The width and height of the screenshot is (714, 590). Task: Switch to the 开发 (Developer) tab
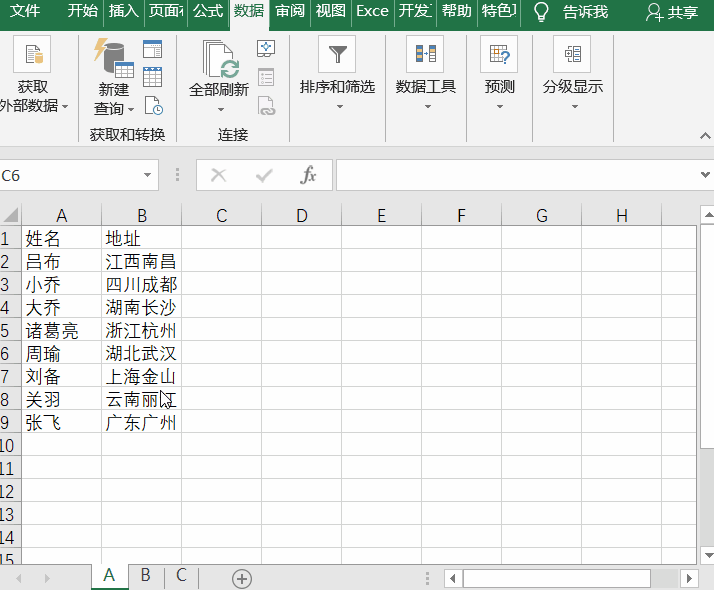coord(415,10)
